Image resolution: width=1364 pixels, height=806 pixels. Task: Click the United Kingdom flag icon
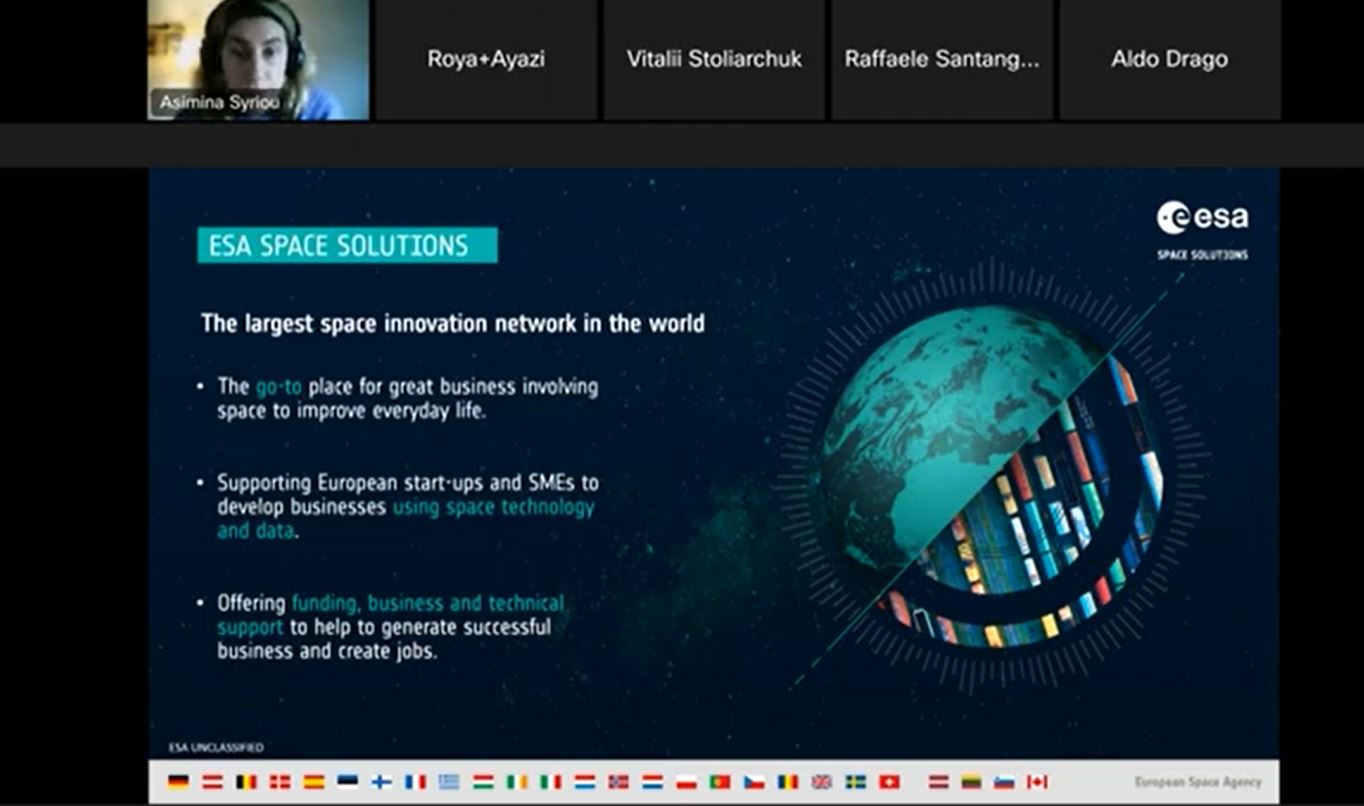tap(821, 782)
